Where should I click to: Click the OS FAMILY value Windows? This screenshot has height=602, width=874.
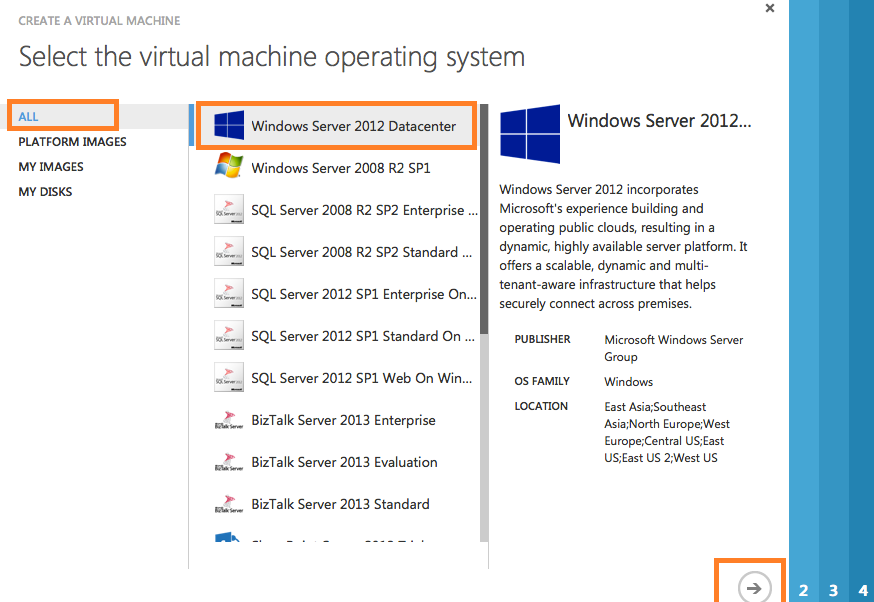[629, 382]
